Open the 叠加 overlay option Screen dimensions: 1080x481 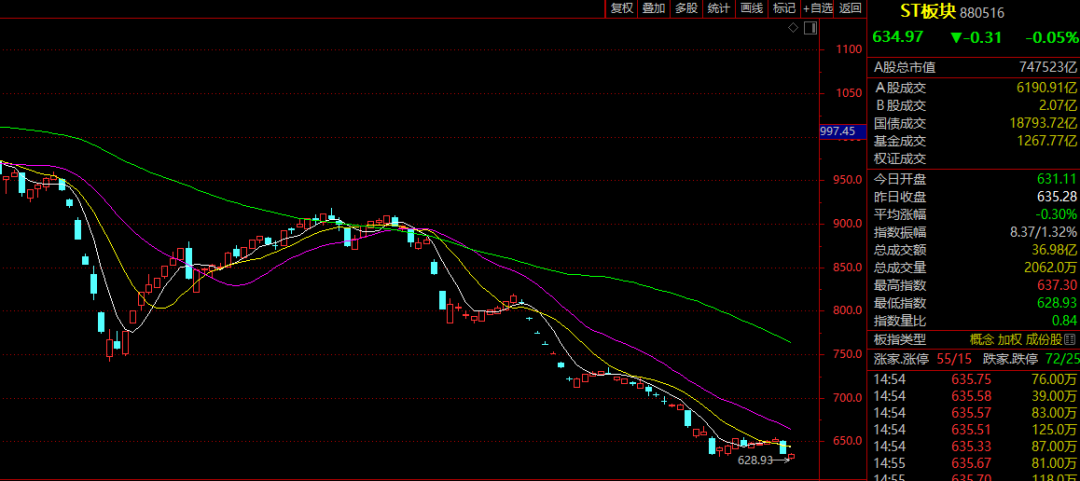(654, 8)
